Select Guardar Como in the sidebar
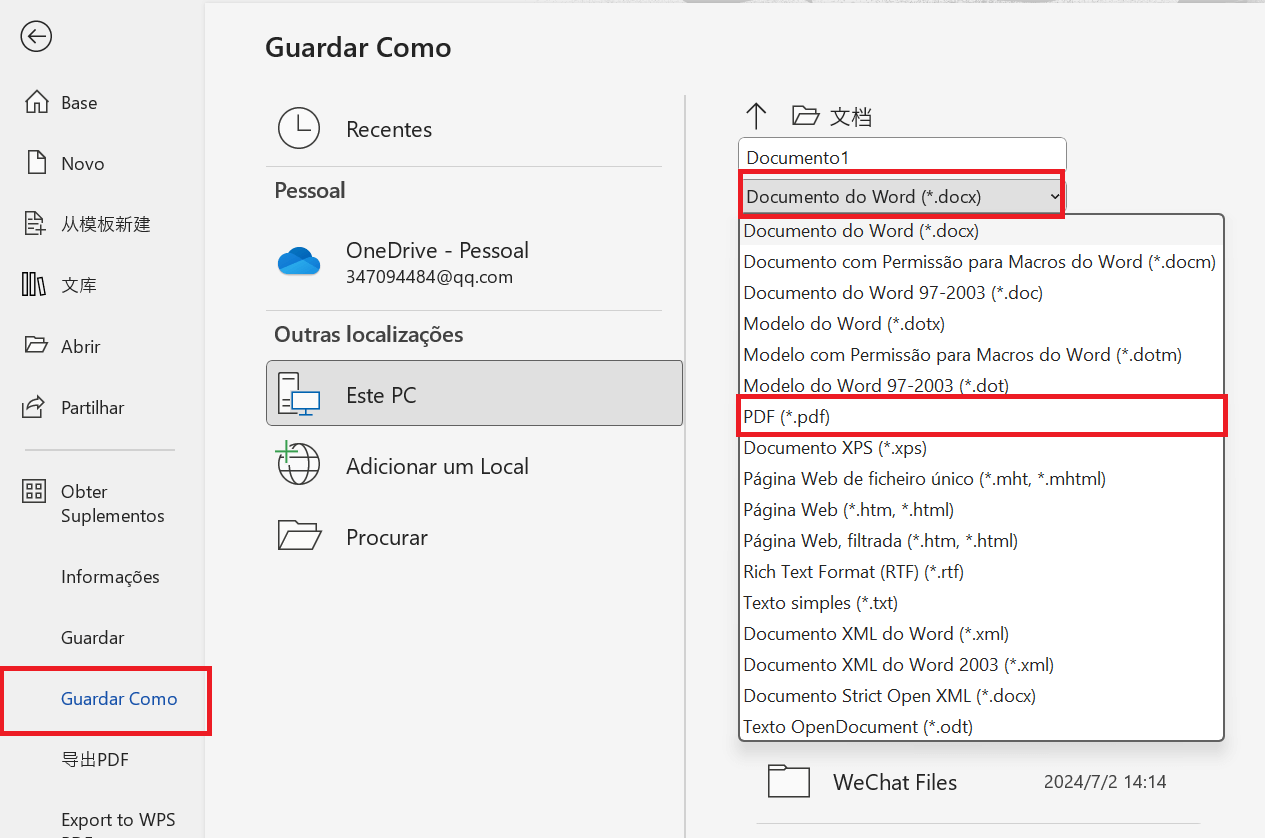Screen dimensions: 1265x838 pos(119,699)
